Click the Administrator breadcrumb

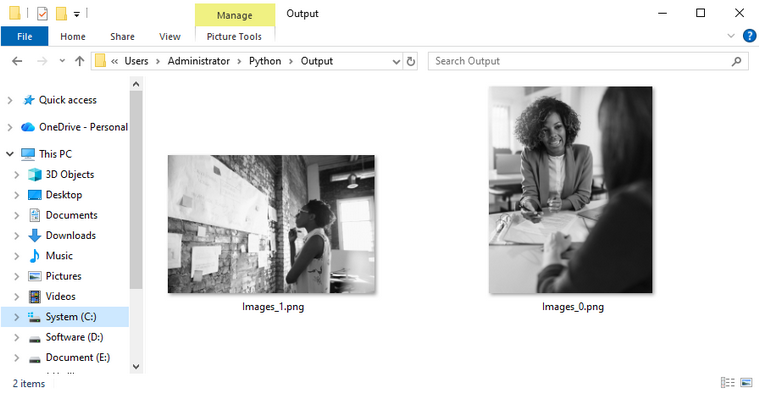coord(199,61)
